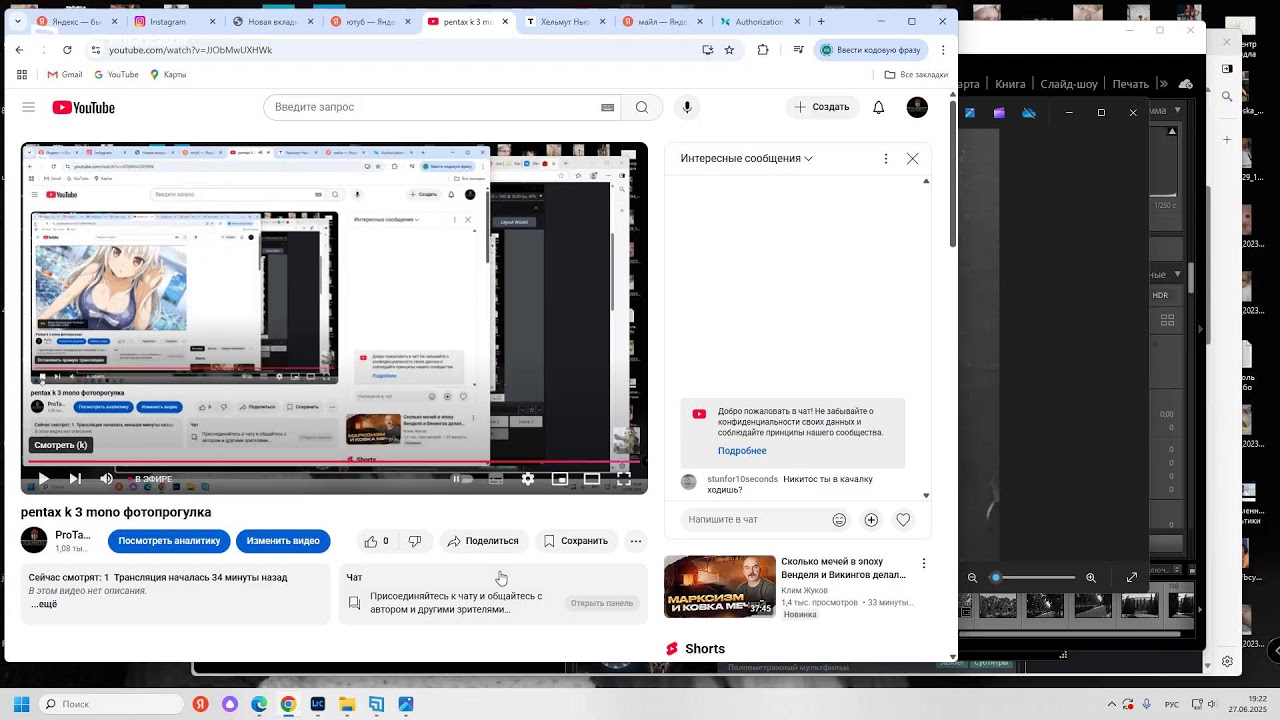
Task: Dislike the video with thumbs down
Action: 415,541
